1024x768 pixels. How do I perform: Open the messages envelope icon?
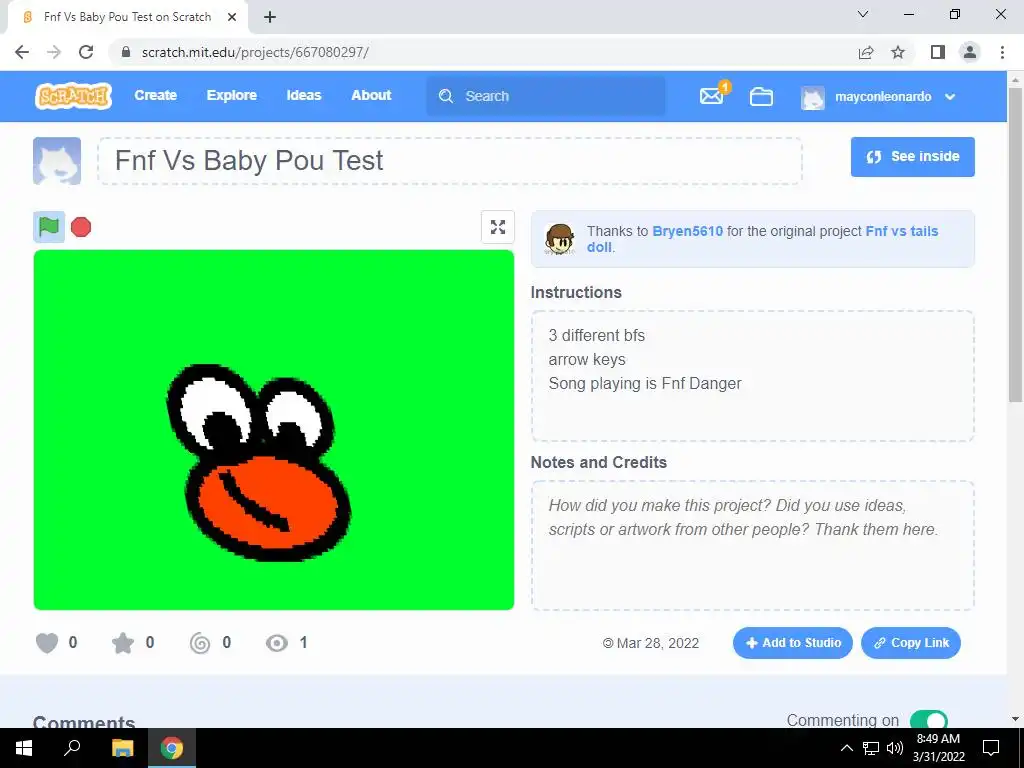pos(711,96)
